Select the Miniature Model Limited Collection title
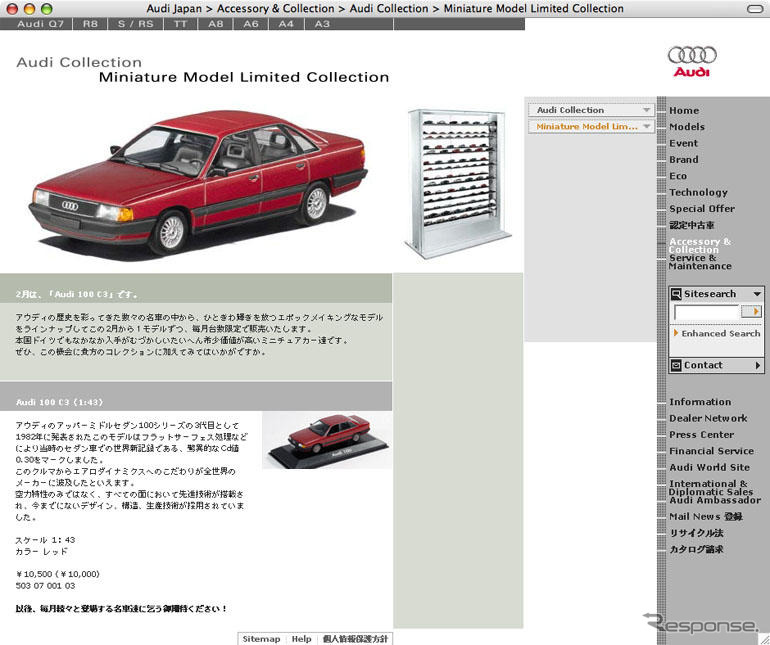This screenshot has height=645, width=770. pos(244,78)
